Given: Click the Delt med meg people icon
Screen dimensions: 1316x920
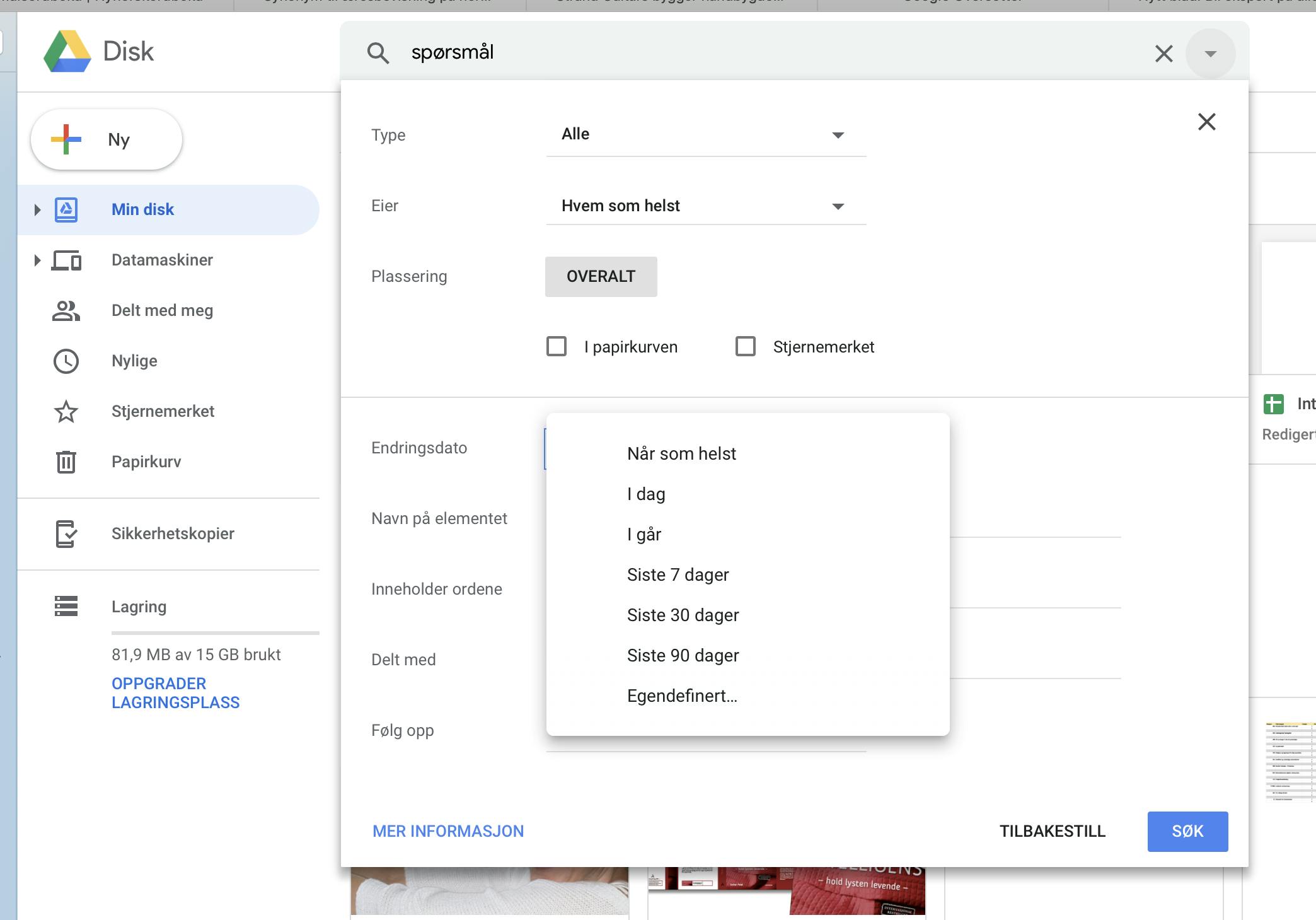Looking at the screenshot, I should pos(66,311).
